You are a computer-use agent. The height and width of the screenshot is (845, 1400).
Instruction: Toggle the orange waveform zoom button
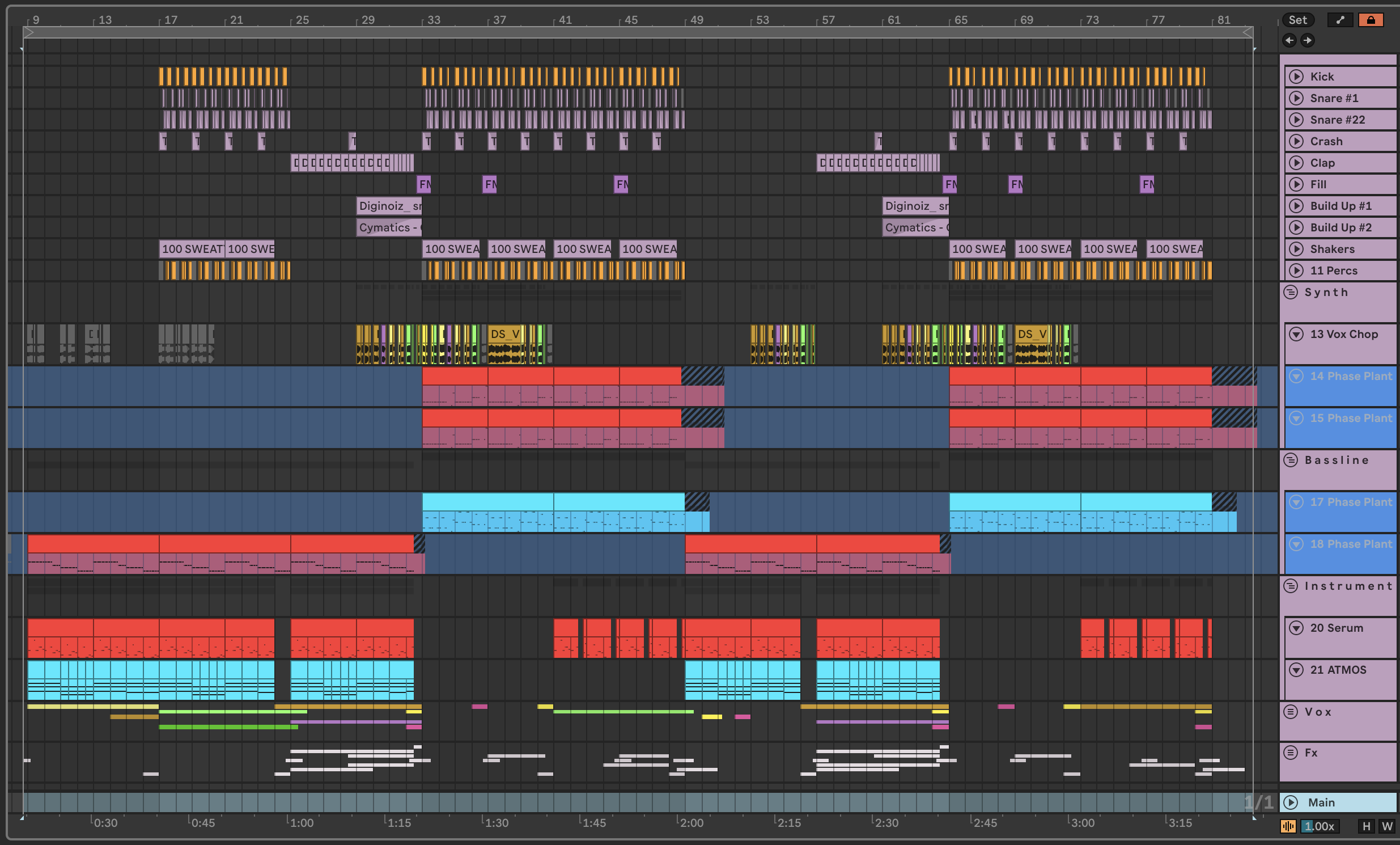coord(1288,826)
